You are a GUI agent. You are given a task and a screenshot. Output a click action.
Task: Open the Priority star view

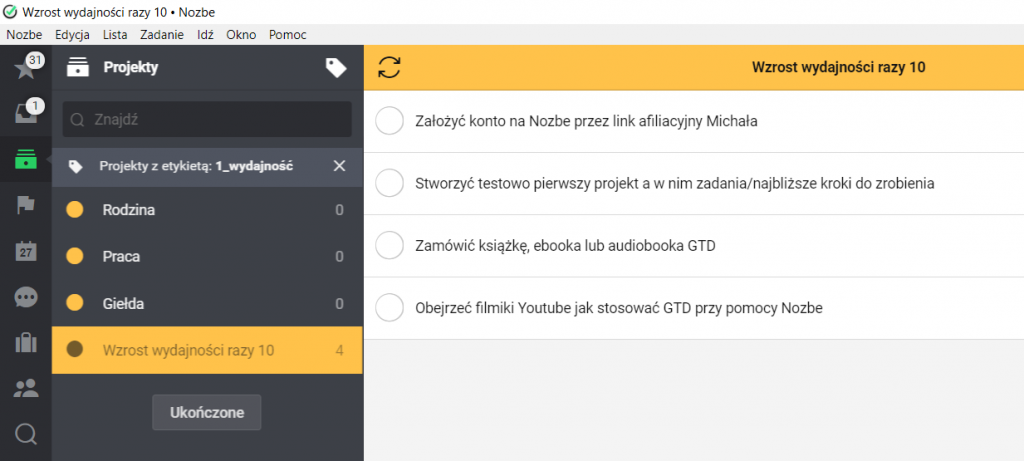pos(25,69)
